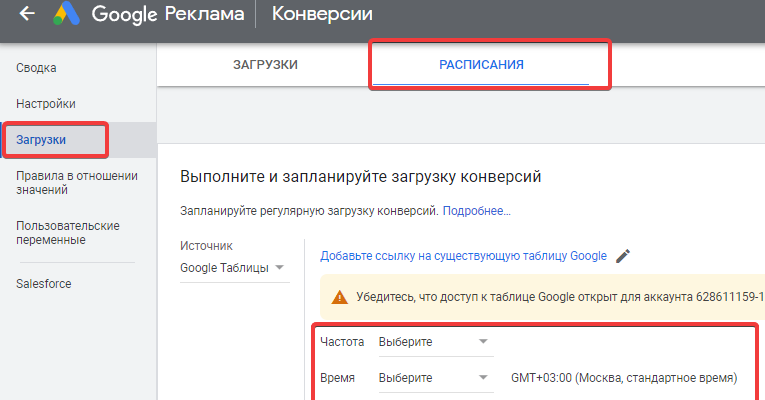765x400 pixels.
Task: Click heading Выполните и запланируйте загрузку конверсий
Action: pyautogui.click(x=361, y=177)
